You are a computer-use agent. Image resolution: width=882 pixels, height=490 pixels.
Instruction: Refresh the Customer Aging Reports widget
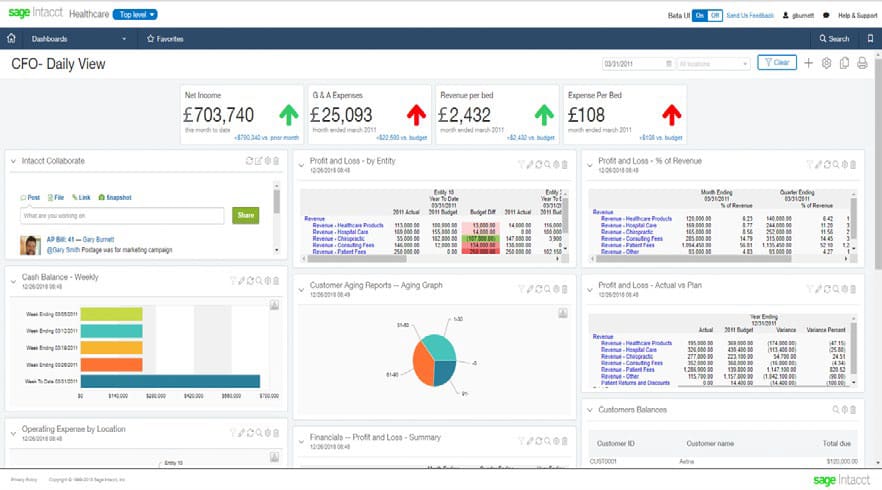point(539,289)
